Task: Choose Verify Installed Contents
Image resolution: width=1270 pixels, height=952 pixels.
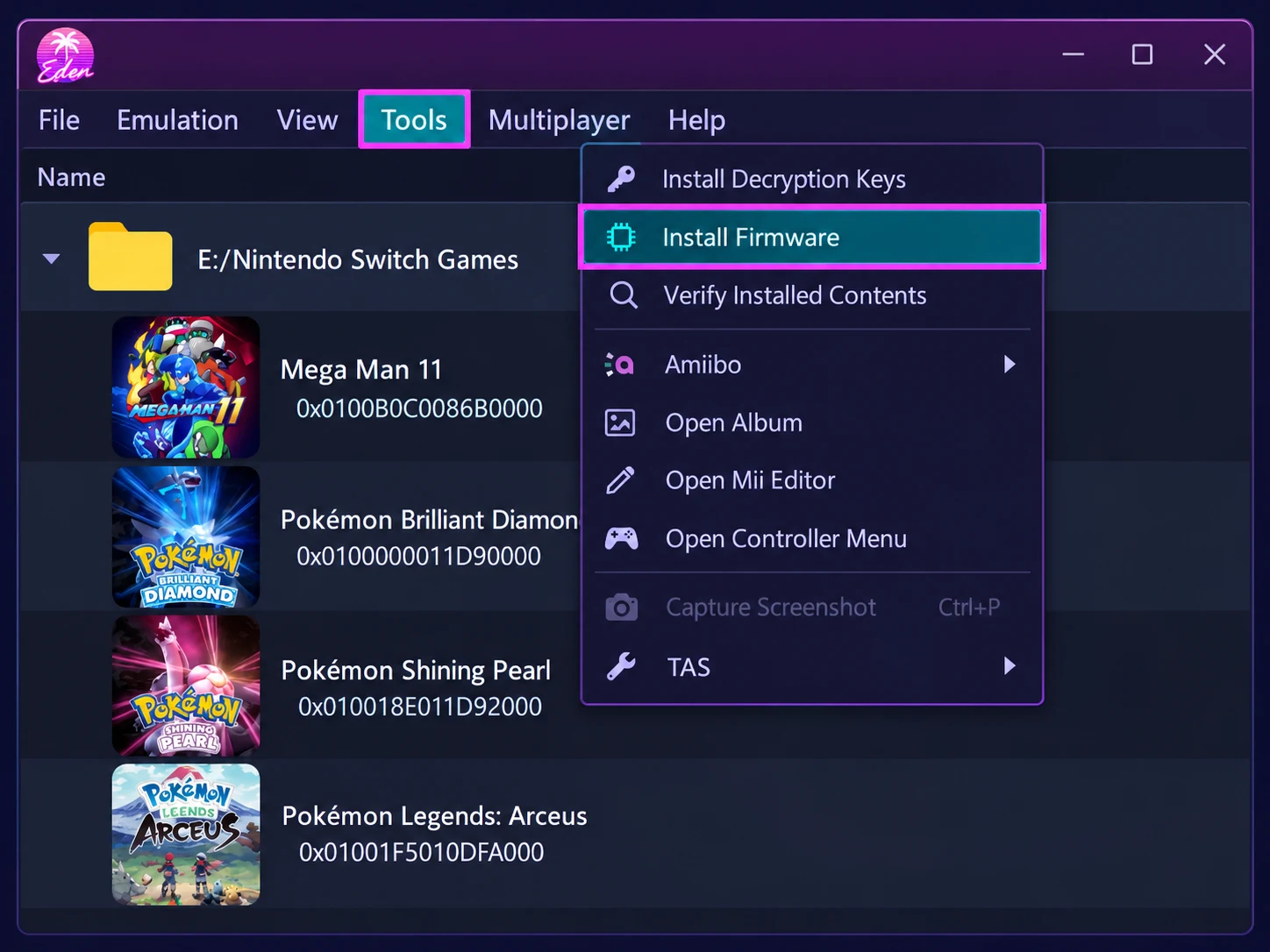Action: [x=812, y=295]
